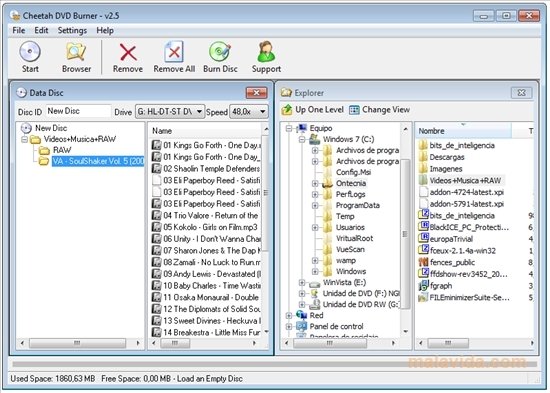Click Explorer file list horizontal scrollbar thumb
The image size is (550, 393).
tap(448, 343)
